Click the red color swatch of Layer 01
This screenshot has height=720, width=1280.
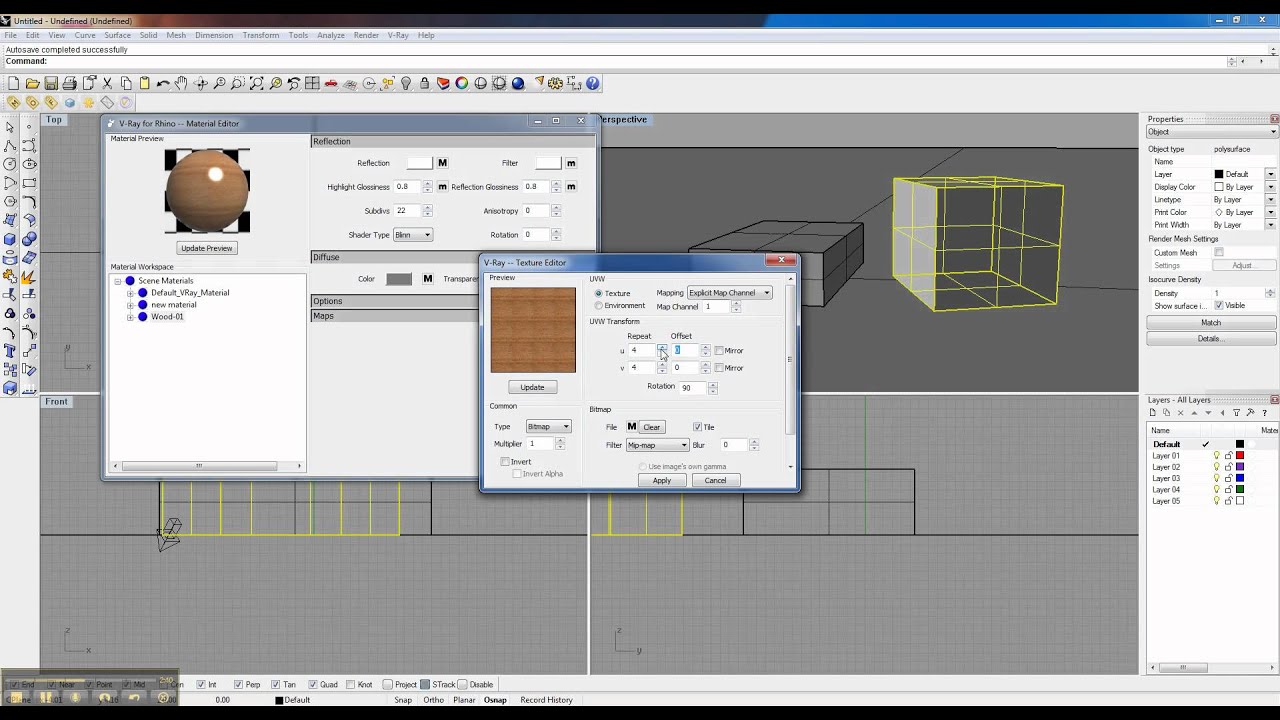(x=1240, y=456)
